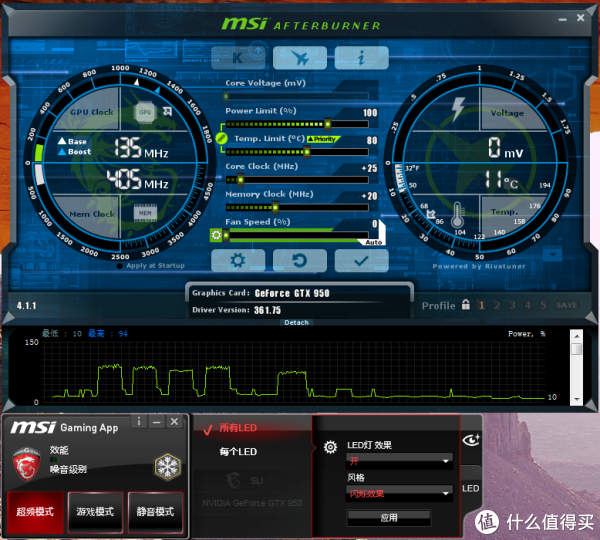Click the fan speed gear icon
Viewport: 600px width, 540px height.
pyautogui.click(x=216, y=235)
